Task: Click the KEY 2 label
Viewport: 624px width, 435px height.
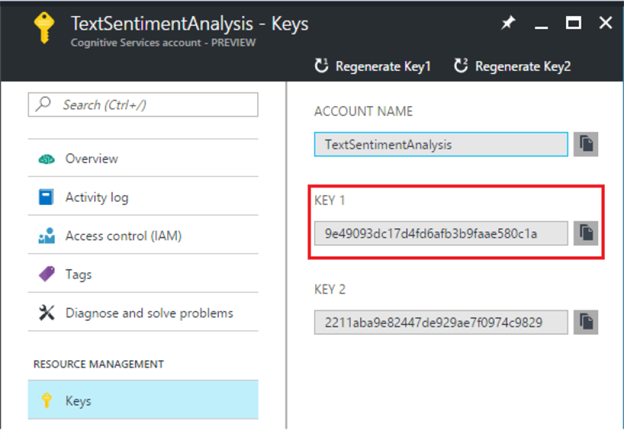Action: click(x=330, y=289)
